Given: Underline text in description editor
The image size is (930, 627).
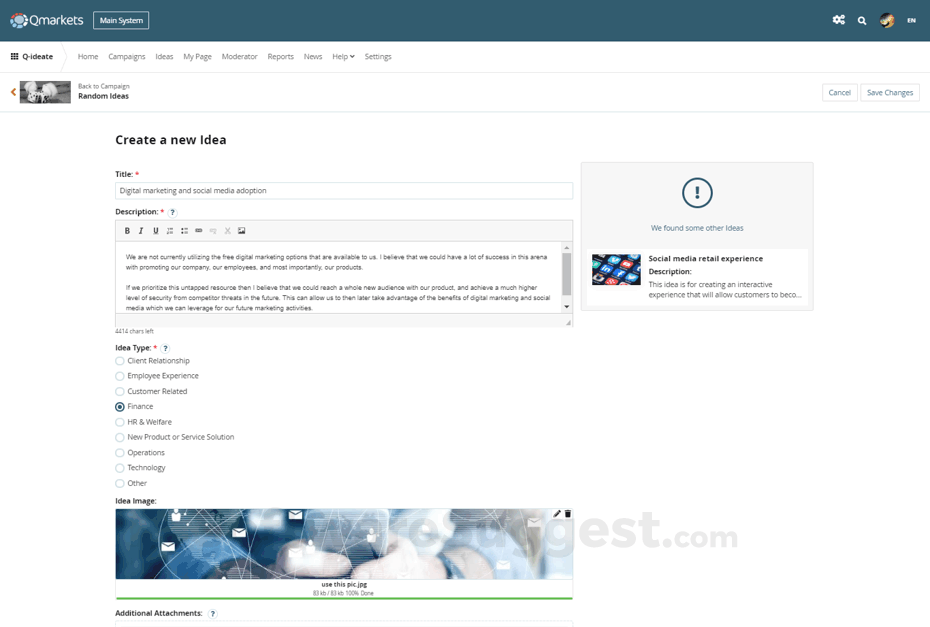Looking at the screenshot, I should (x=155, y=231).
